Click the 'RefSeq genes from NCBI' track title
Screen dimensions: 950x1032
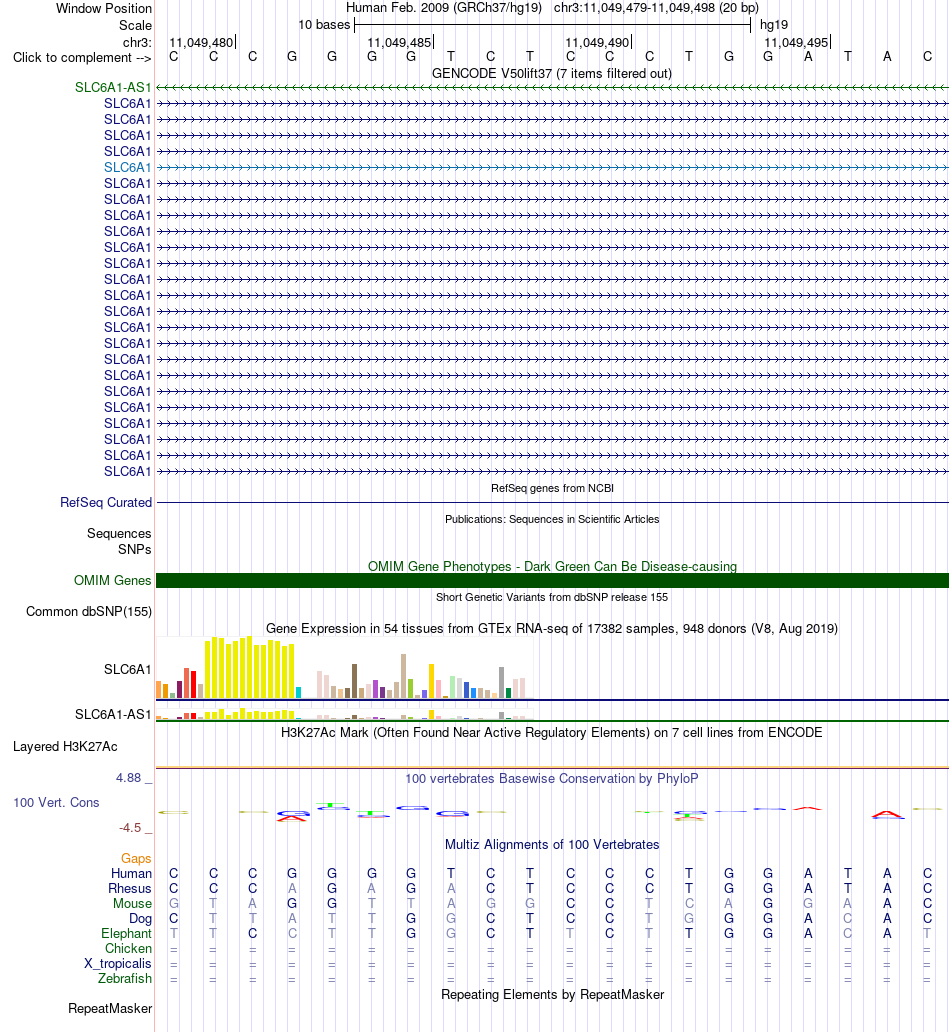(552, 488)
